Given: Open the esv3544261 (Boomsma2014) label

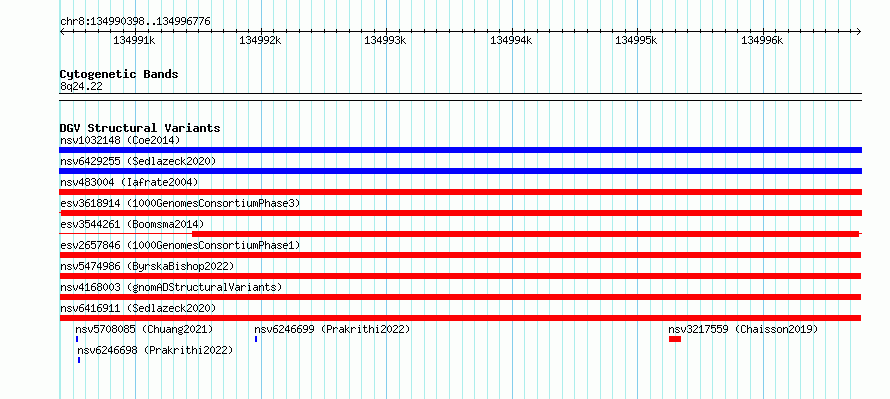Looking at the screenshot, I should pos(132,224).
